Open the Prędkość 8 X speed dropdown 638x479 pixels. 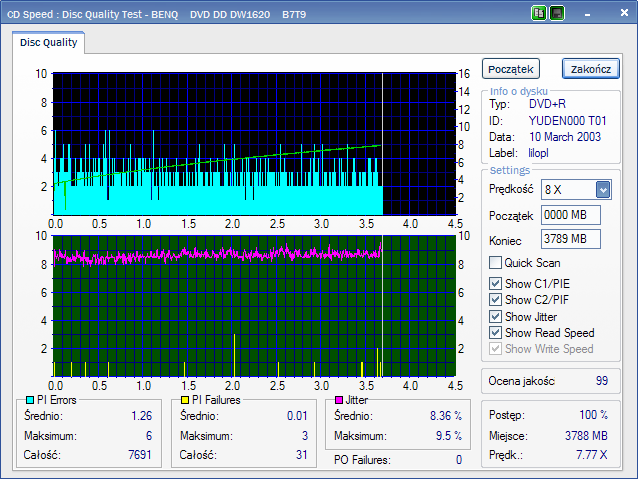coord(603,190)
